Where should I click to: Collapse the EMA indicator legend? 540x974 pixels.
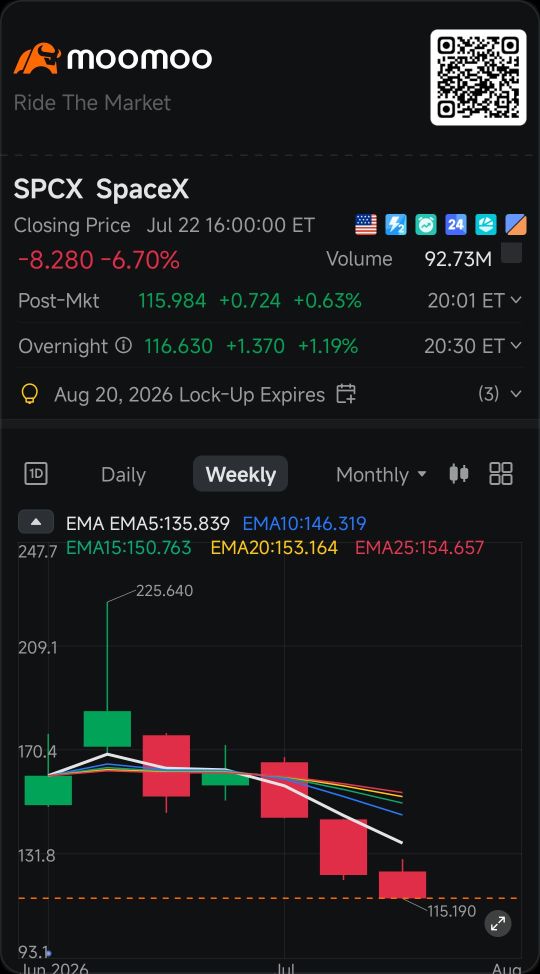(x=36, y=522)
